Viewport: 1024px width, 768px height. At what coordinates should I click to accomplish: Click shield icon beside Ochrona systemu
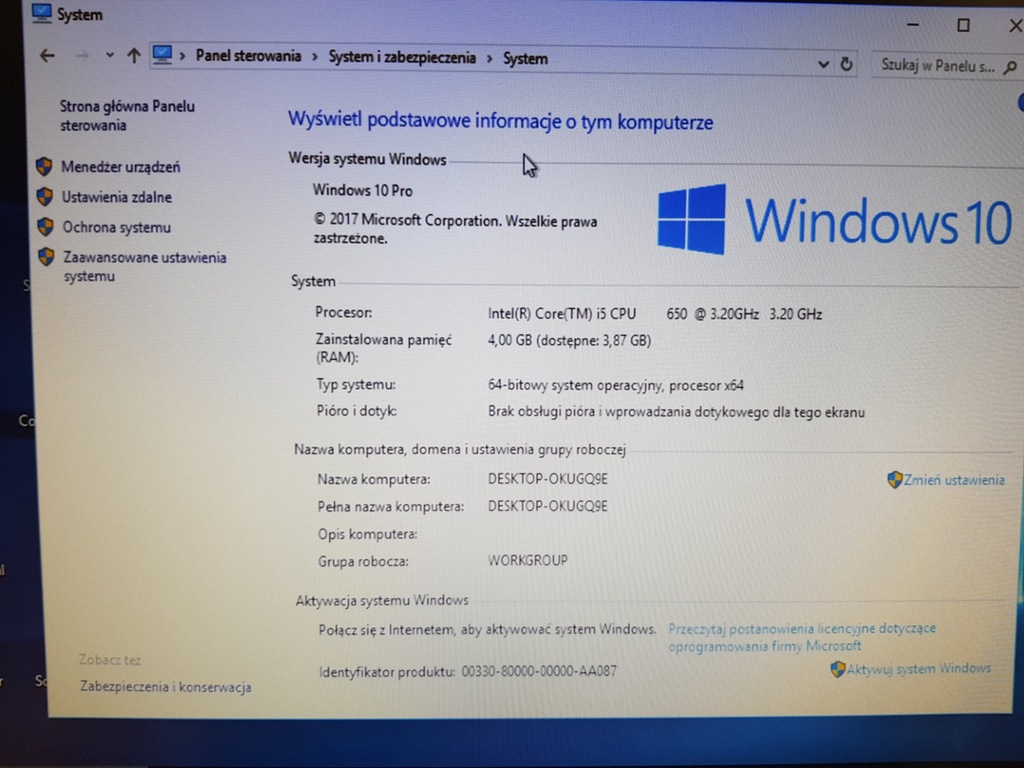click(45, 227)
